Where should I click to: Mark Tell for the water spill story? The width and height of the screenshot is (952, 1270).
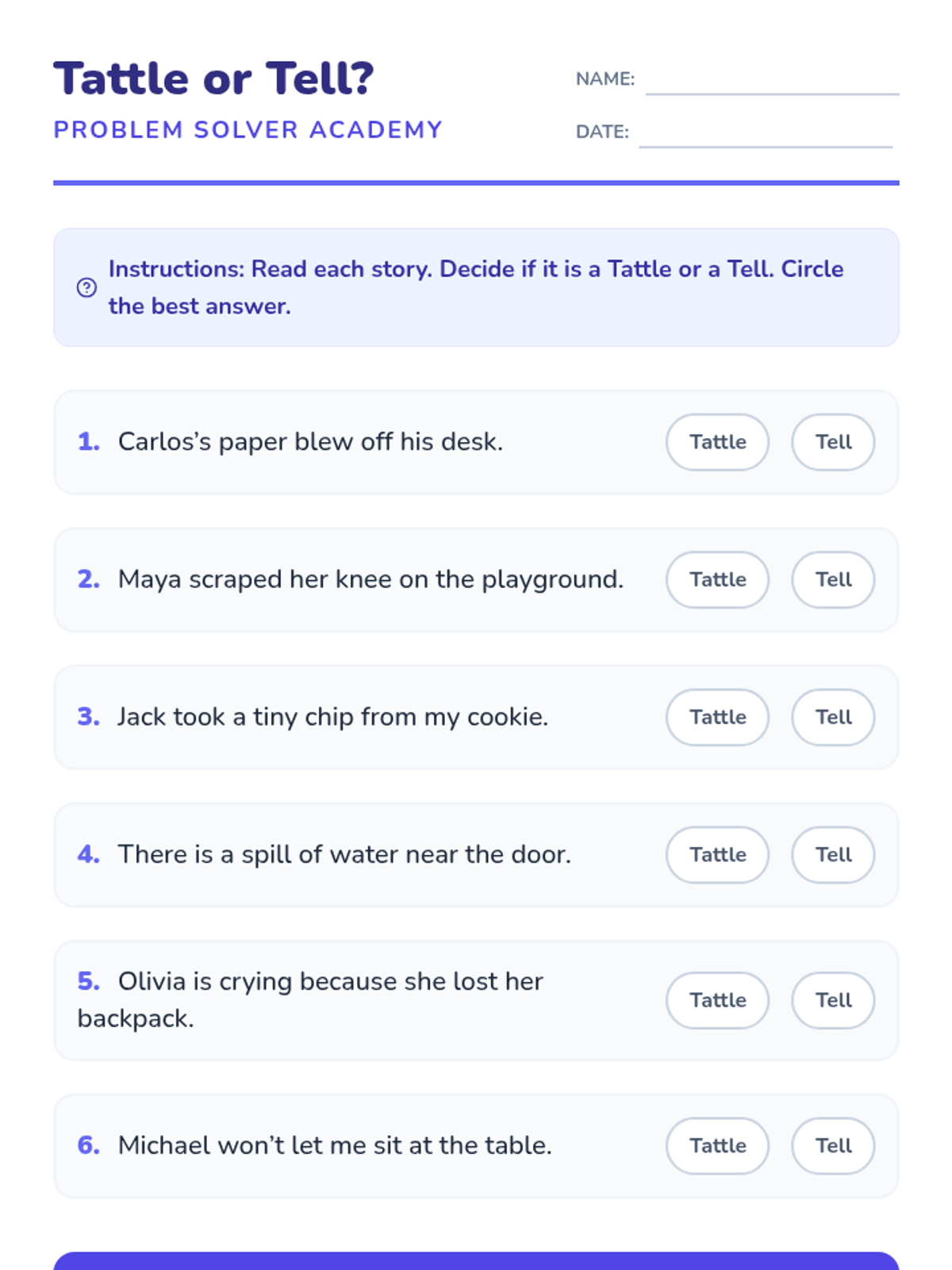click(x=833, y=855)
